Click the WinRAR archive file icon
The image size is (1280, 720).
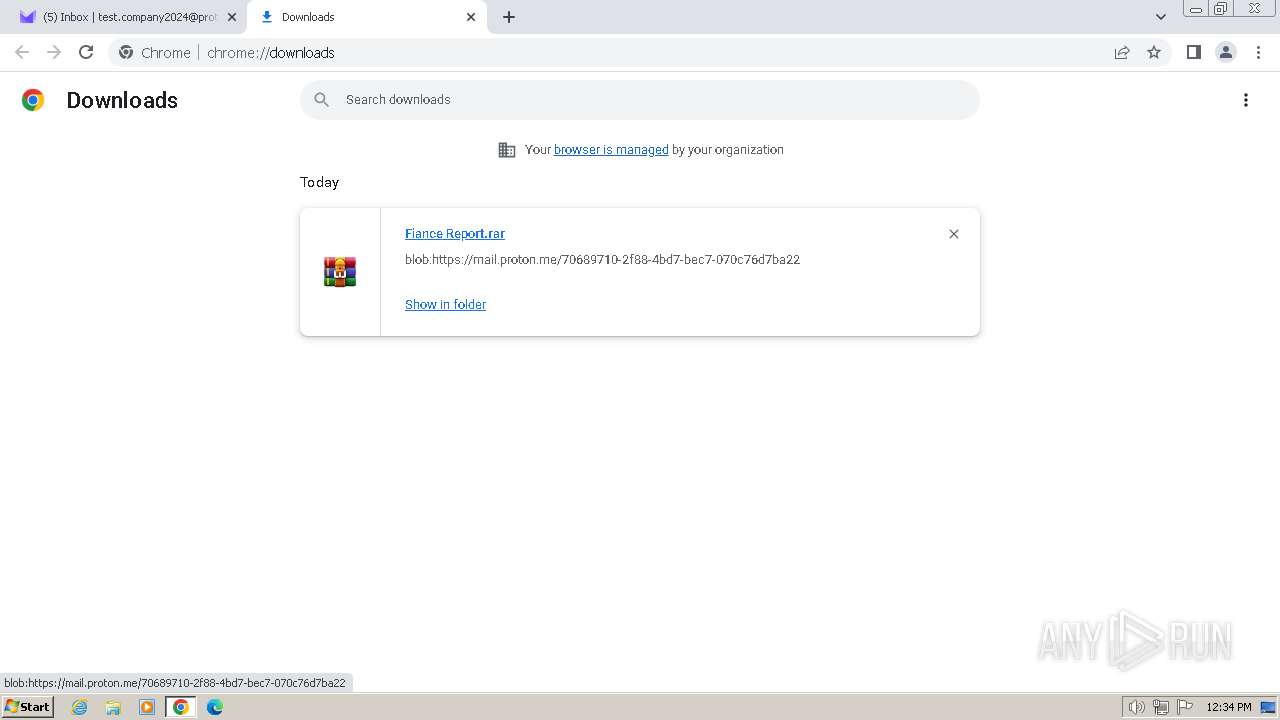(x=340, y=272)
